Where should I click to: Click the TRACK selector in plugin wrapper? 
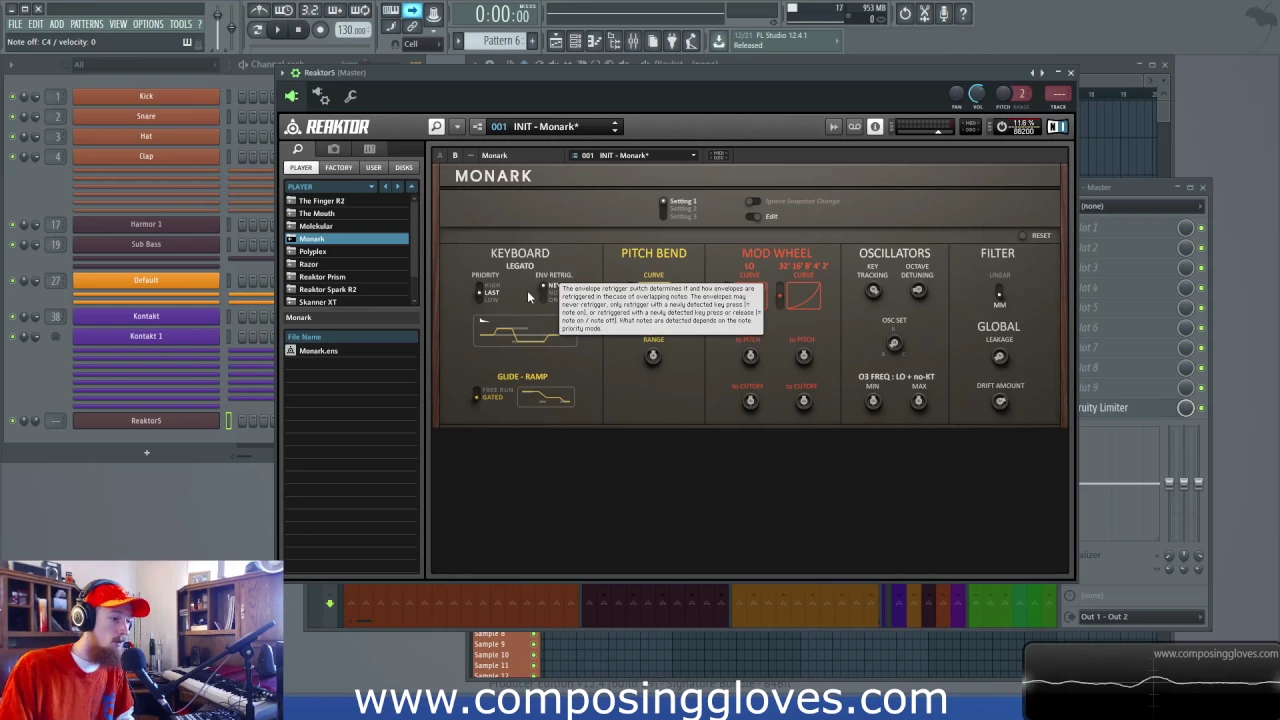click(1059, 94)
